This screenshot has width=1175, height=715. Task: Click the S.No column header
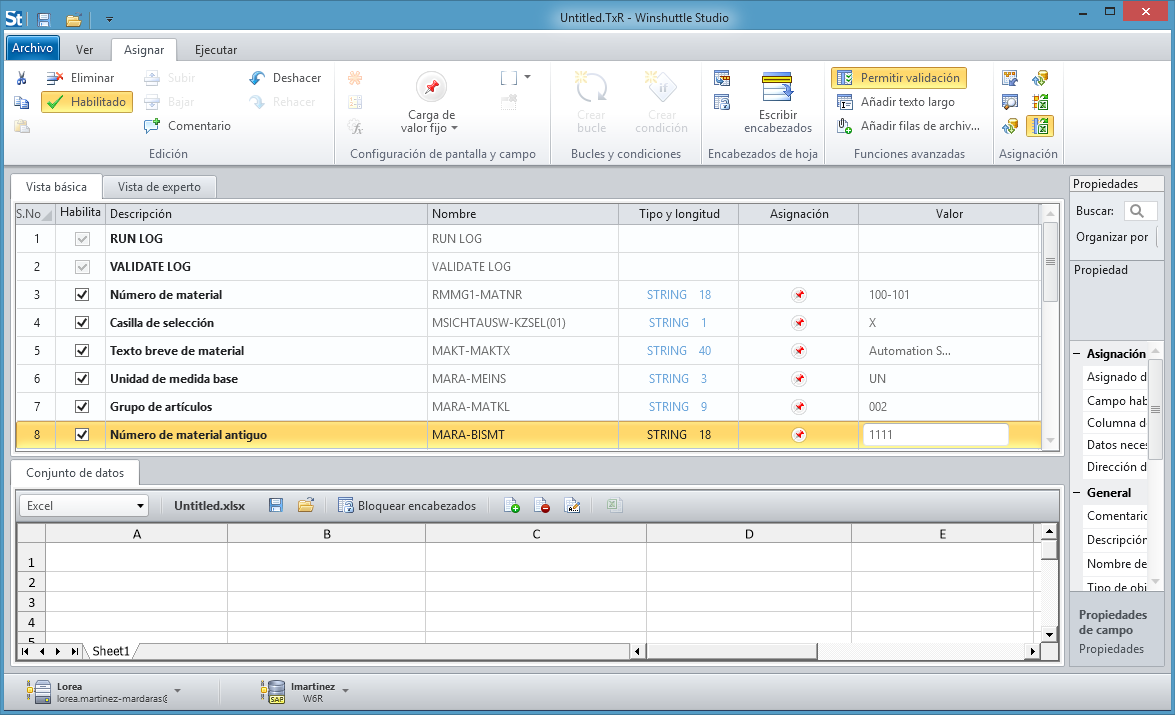(34, 214)
